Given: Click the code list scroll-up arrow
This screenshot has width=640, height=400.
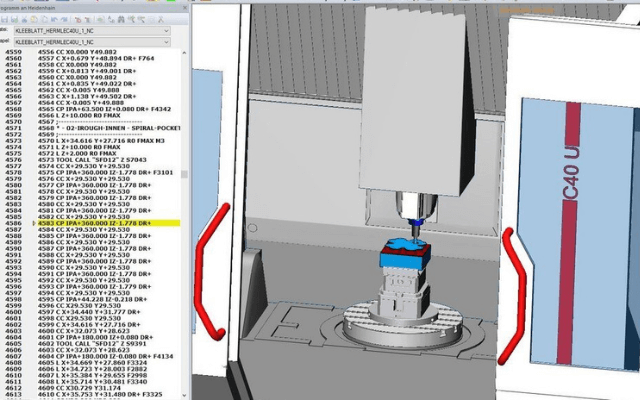Looking at the screenshot, I should point(183,54).
